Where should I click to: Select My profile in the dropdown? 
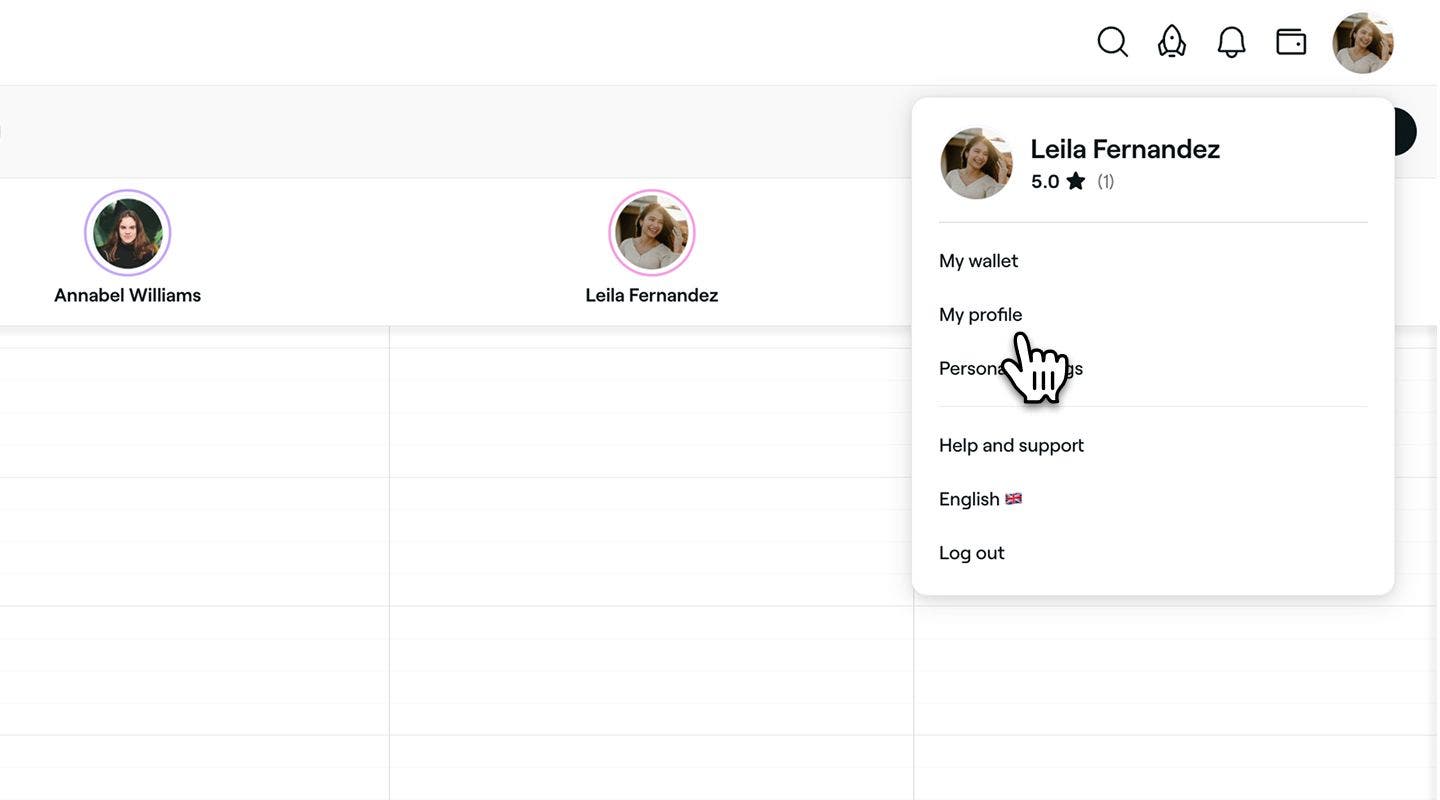(980, 315)
